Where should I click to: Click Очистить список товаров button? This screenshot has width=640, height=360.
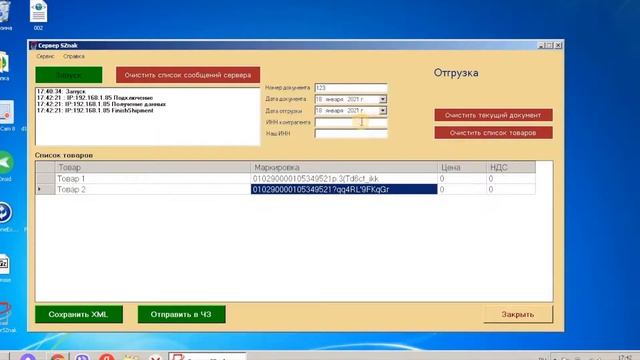click(493, 133)
